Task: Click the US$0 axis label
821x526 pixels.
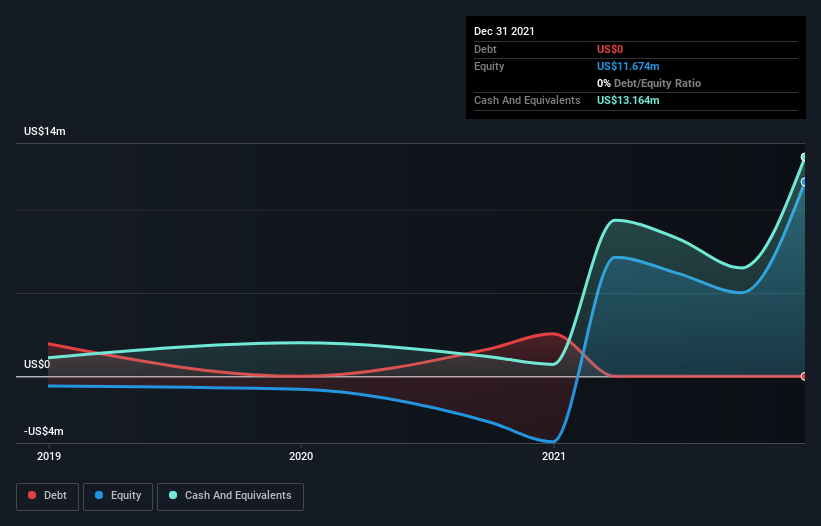Action: [x=37, y=364]
